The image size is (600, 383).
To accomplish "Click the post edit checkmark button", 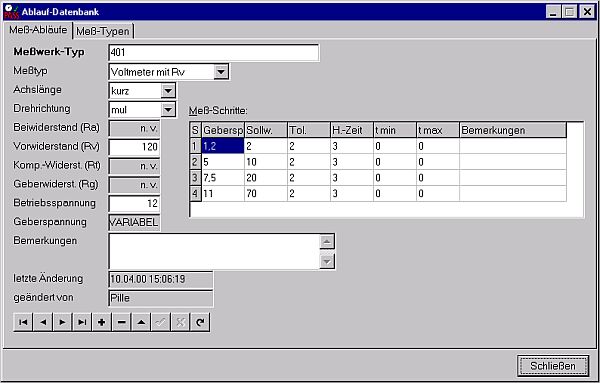I will point(161,323).
